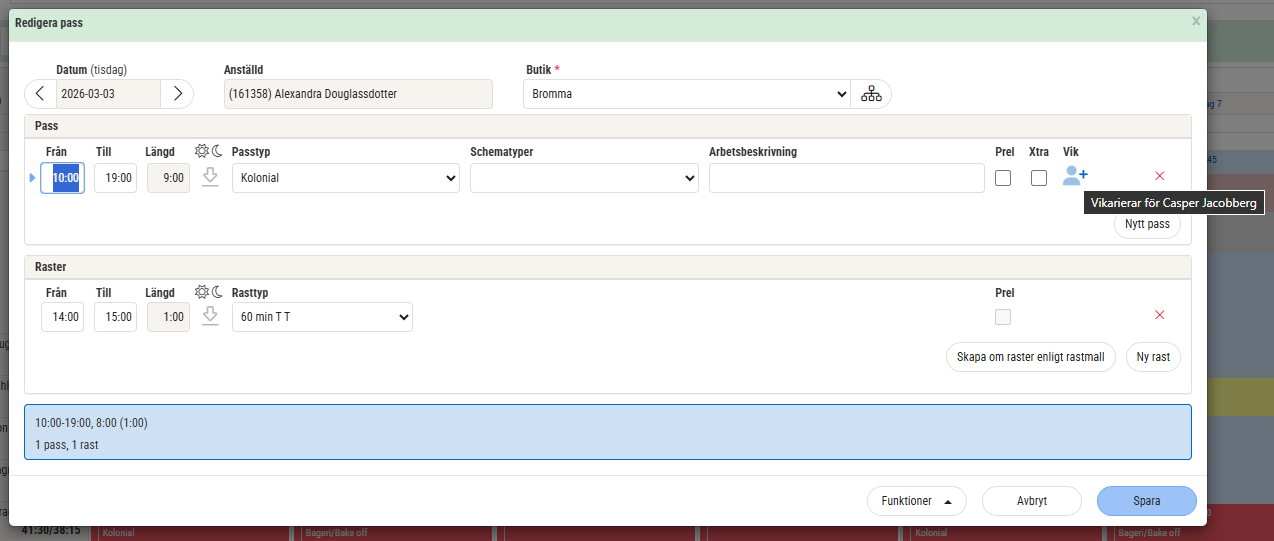Delete the shift row with red X
Viewport: 1274px width, 541px height.
click(x=1160, y=176)
